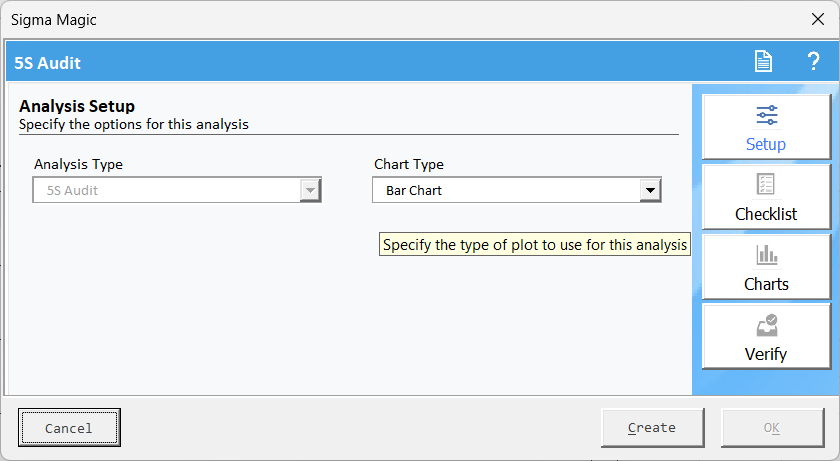Click the Create button
The height and width of the screenshot is (461, 840).
point(652,427)
